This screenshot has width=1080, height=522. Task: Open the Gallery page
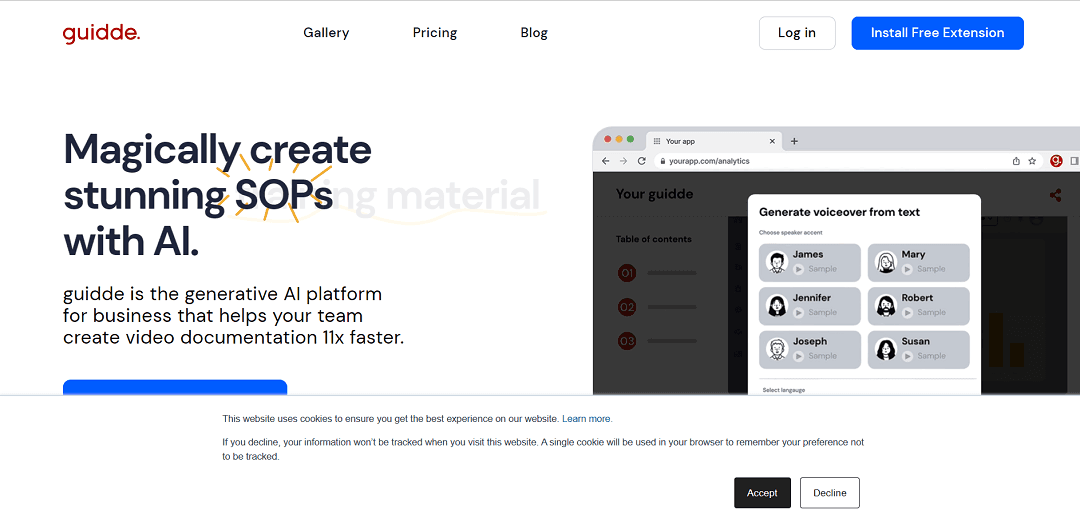(326, 32)
